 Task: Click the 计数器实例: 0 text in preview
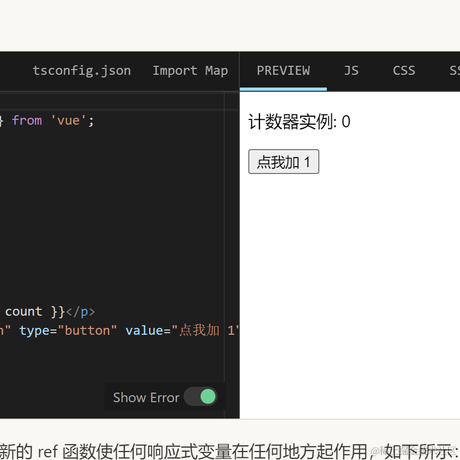click(299, 122)
